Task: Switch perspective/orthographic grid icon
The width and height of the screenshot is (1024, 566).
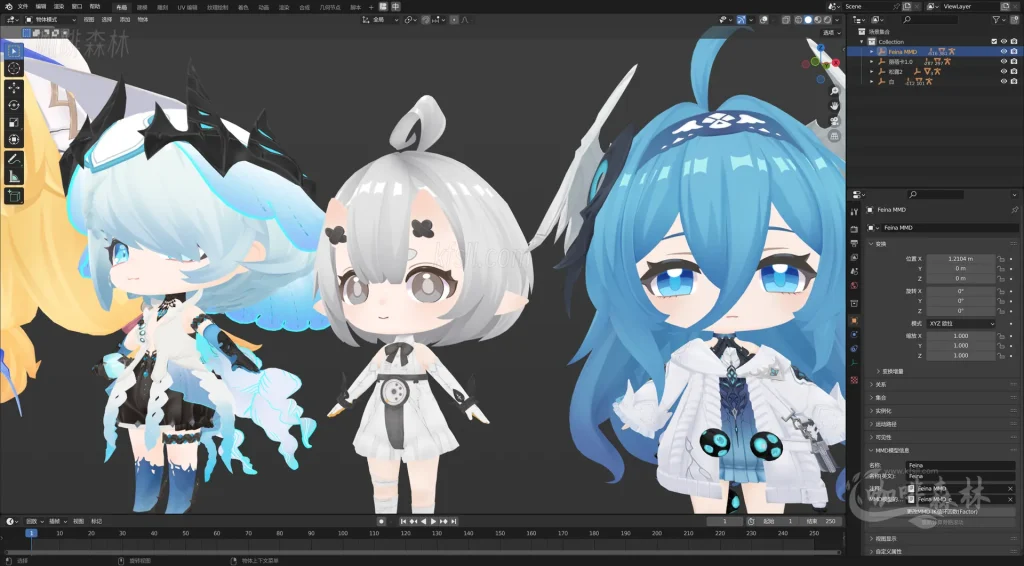Action: tap(834, 136)
